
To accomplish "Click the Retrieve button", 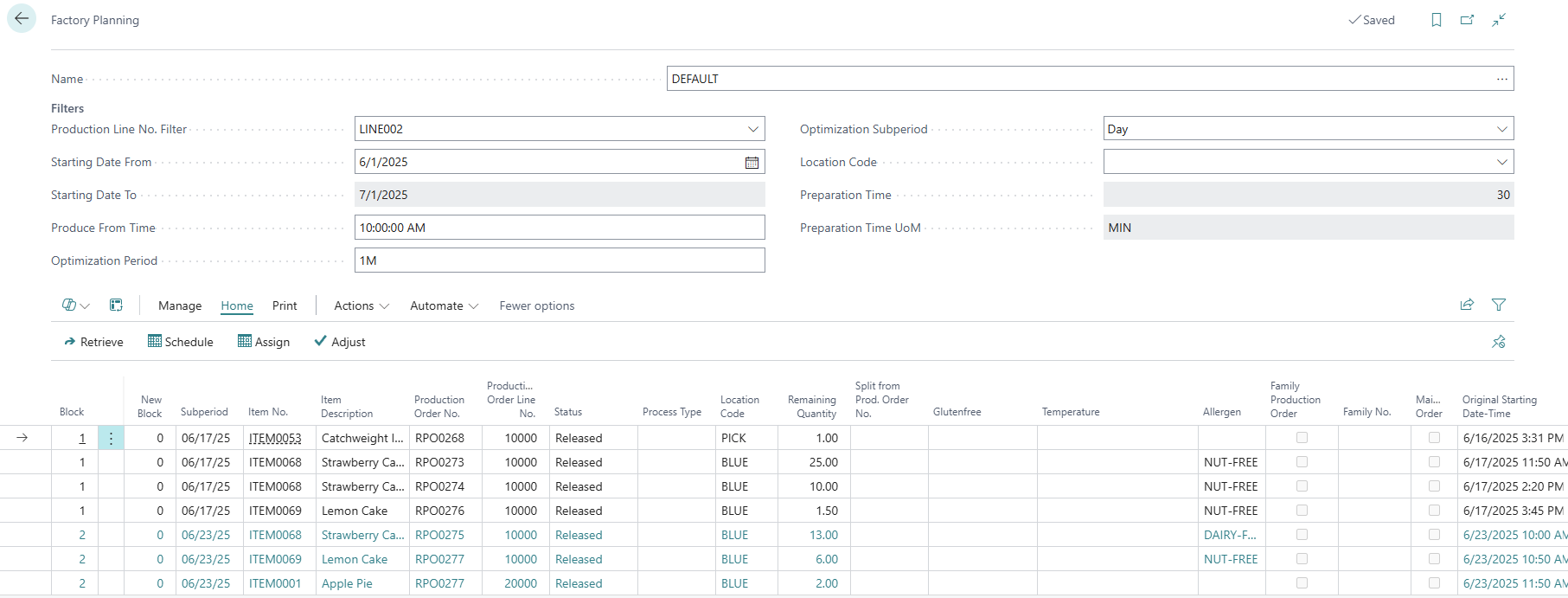I will [x=93, y=342].
